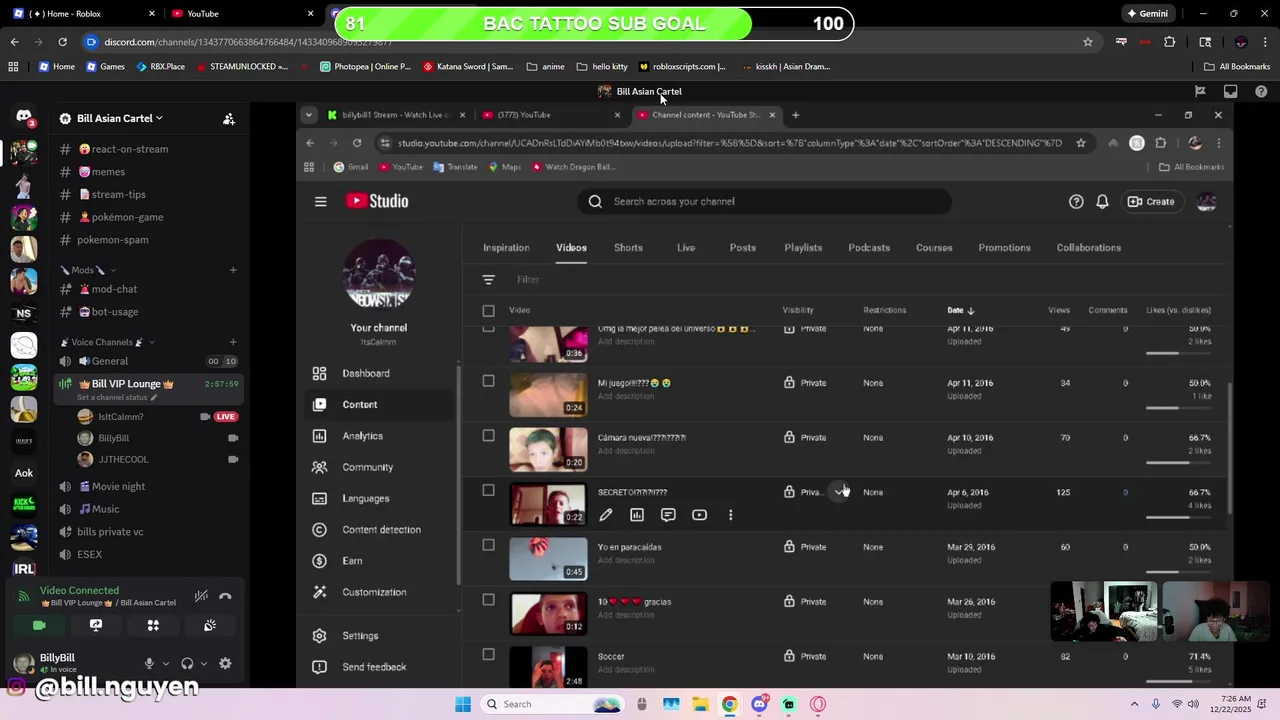This screenshot has width=1280, height=720.
Task: Click the Windows Start button
Action: pos(462,704)
